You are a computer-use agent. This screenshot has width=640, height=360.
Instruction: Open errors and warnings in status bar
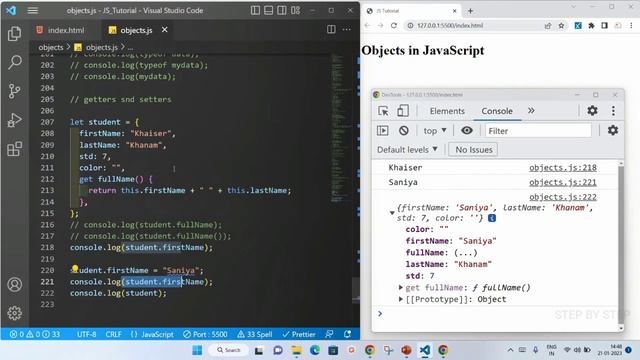pos(35,334)
